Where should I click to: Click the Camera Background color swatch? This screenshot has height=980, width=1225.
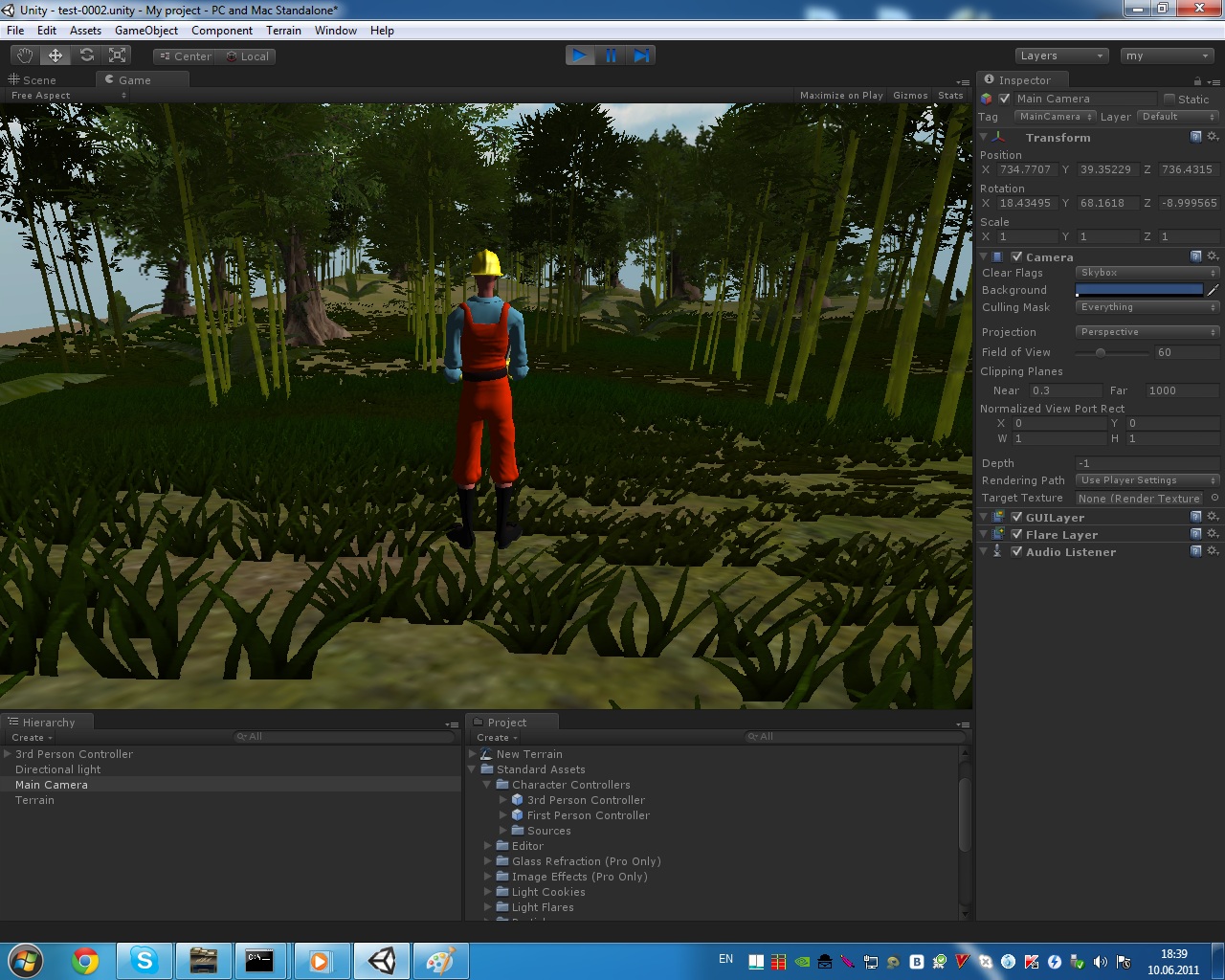click(x=1140, y=290)
